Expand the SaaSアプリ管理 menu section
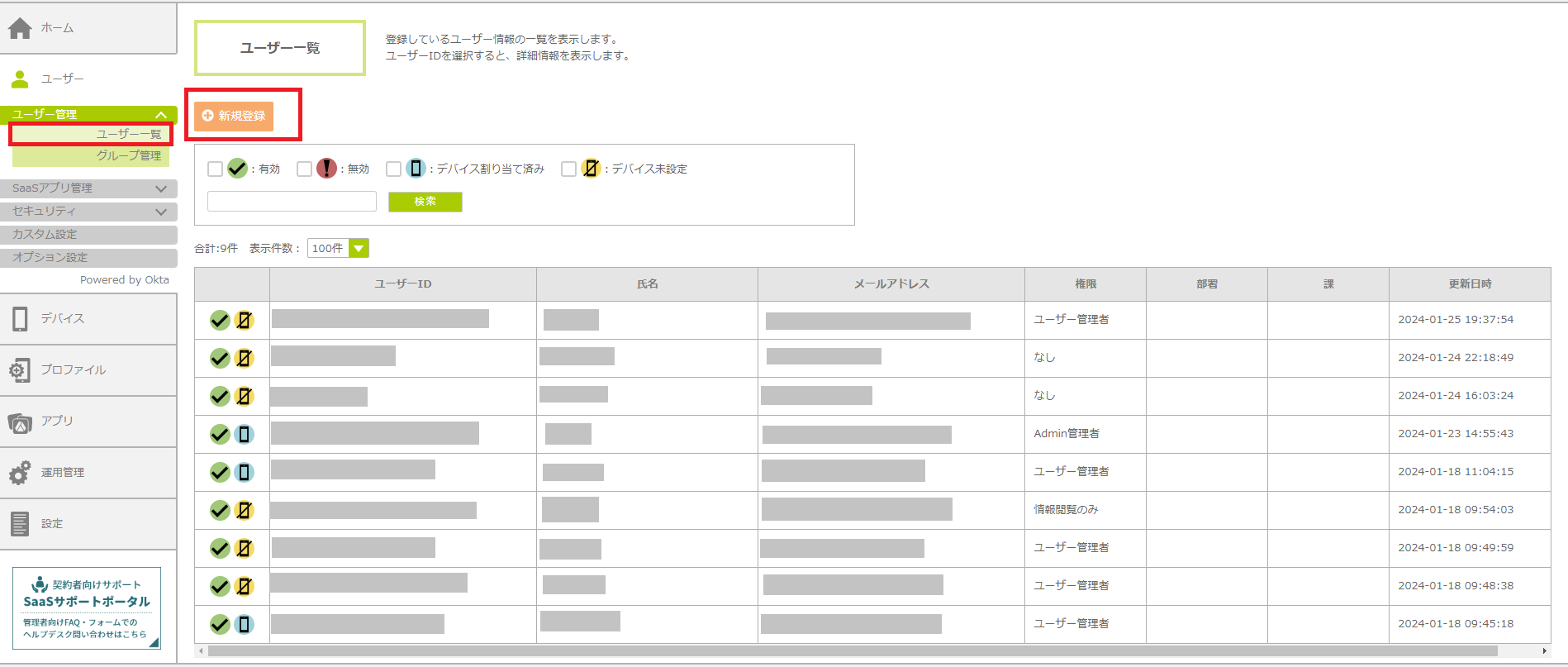 tap(160, 188)
